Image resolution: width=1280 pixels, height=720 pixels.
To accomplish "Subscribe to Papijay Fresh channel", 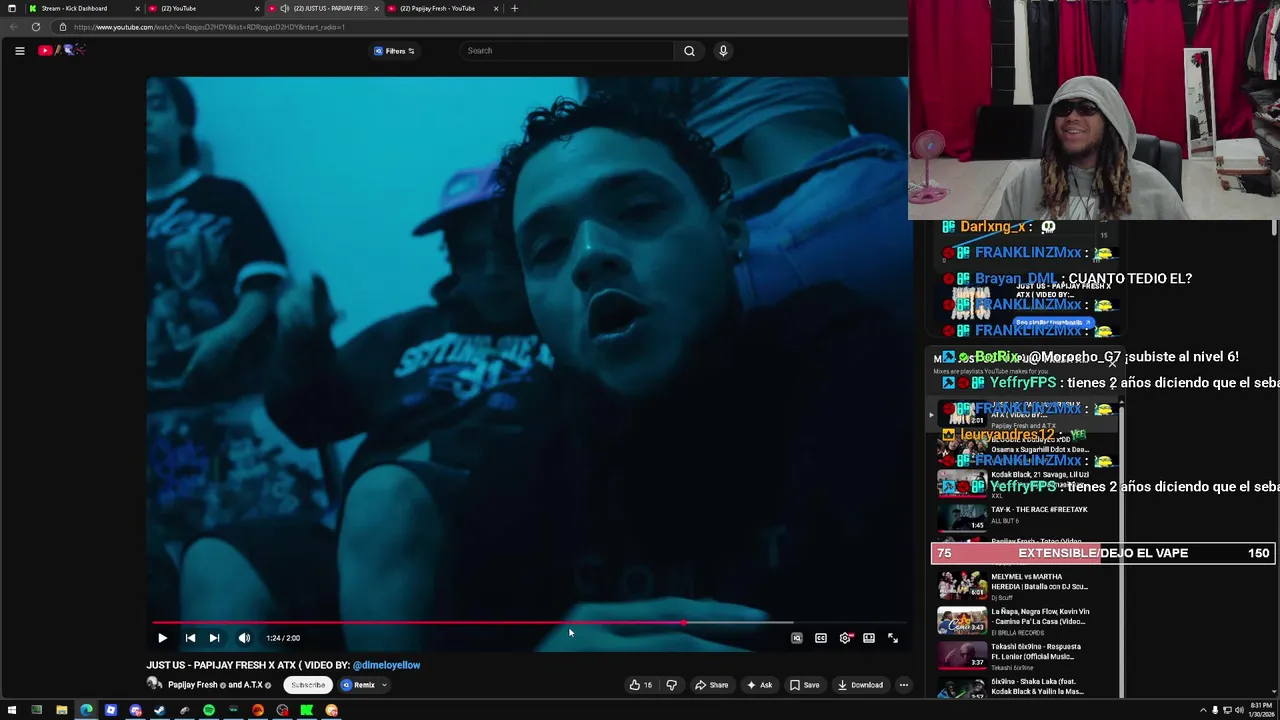I will [308, 685].
